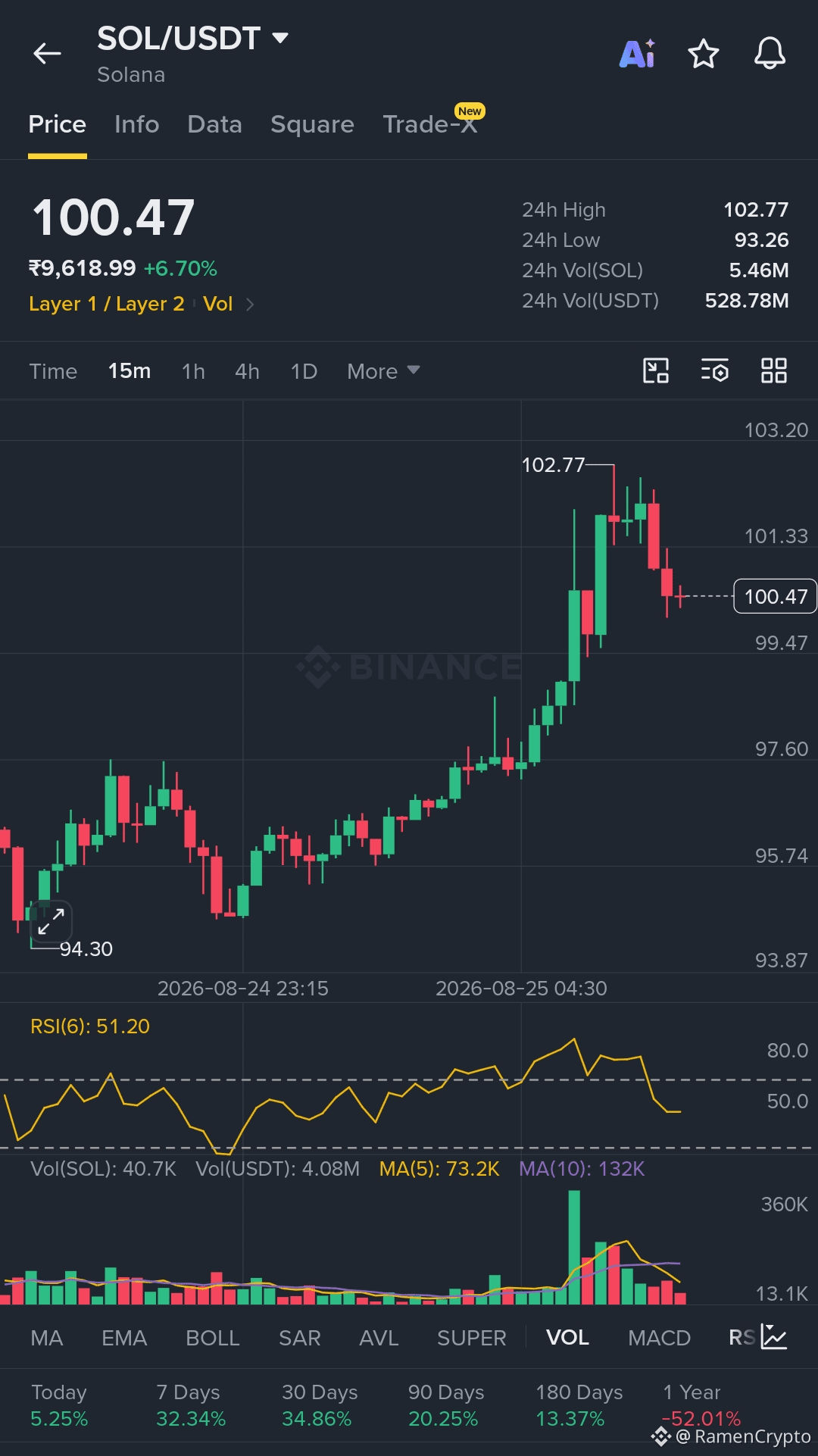Tap the 1 Year -52.01% performance
Viewport: 818px width, 1456px height.
click(x=701, y=1405)
